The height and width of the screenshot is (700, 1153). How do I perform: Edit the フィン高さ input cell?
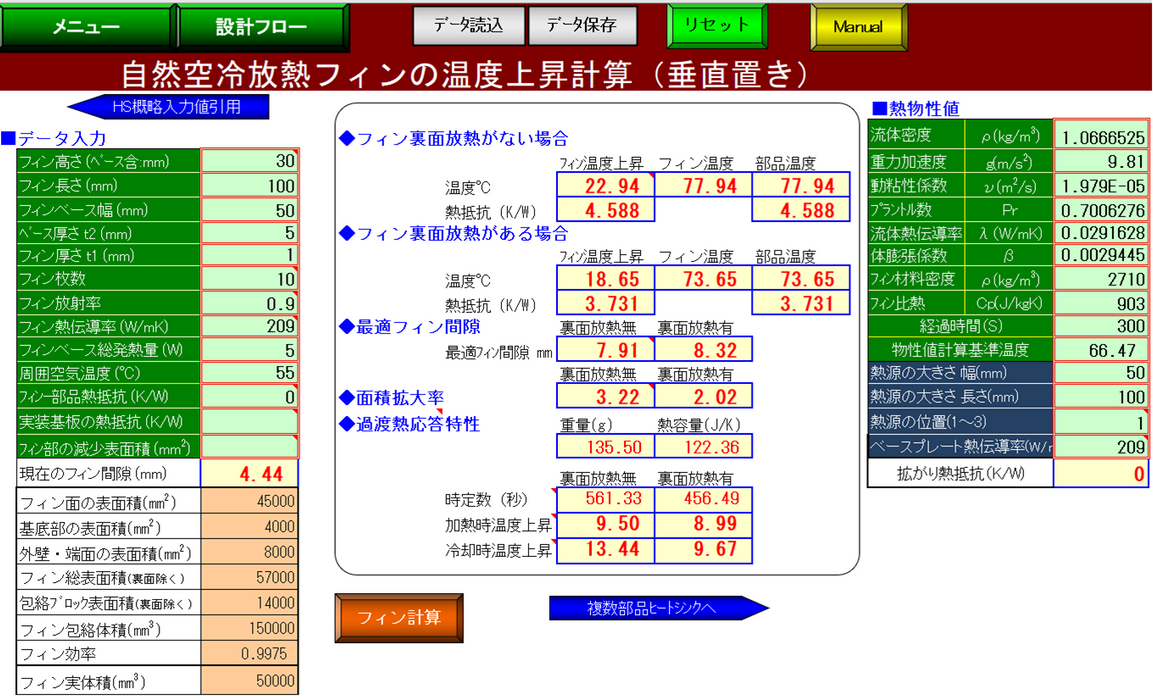(249, 161)
